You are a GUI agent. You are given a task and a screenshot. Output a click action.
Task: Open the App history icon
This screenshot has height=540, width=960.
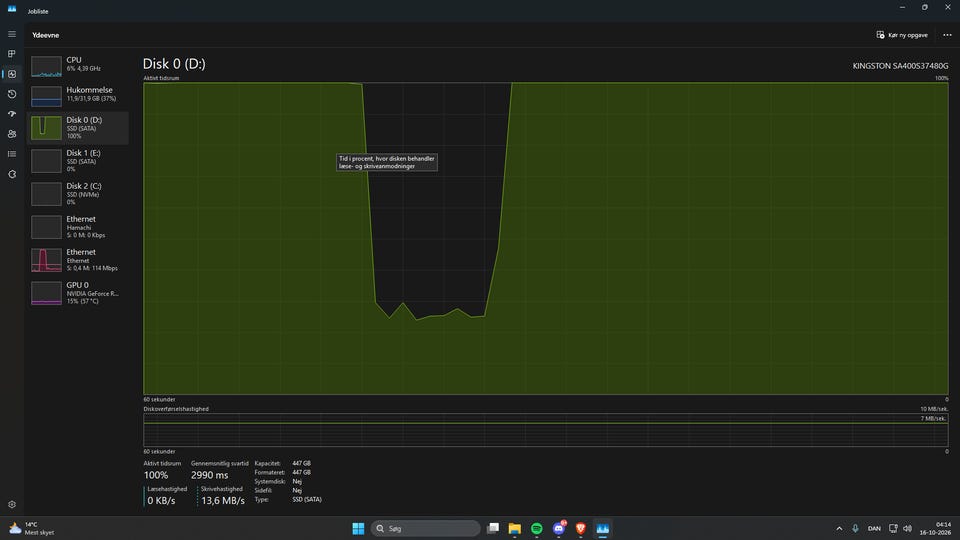coord(12,94)
